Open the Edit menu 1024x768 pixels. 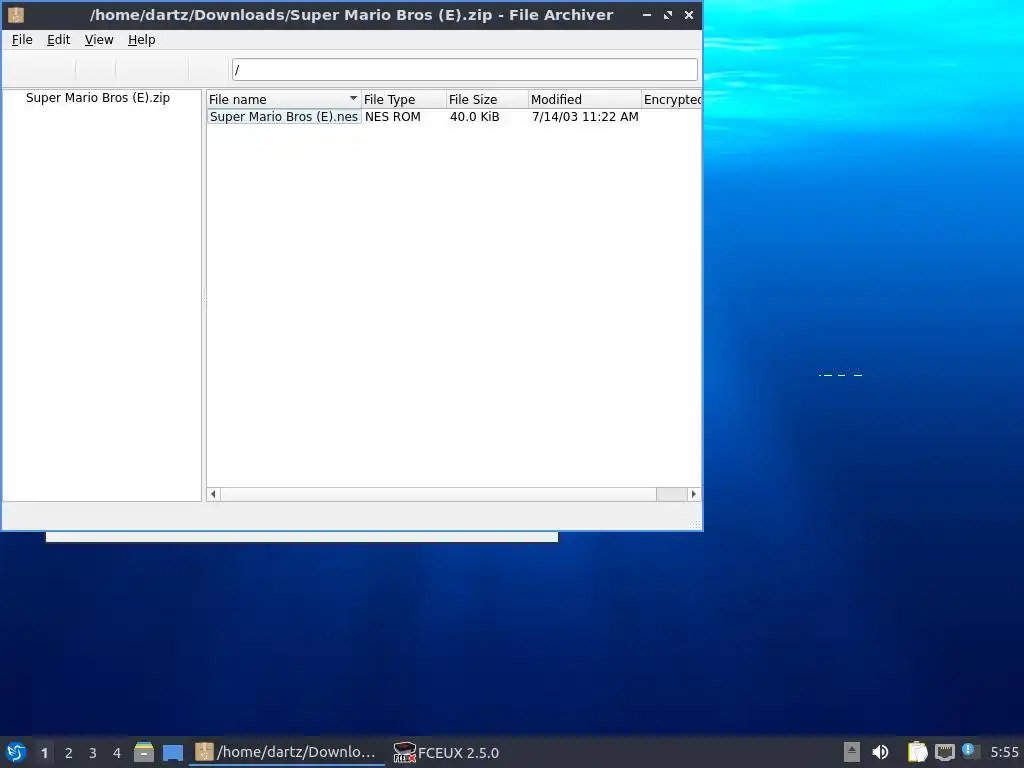click(x=58, y=40)
